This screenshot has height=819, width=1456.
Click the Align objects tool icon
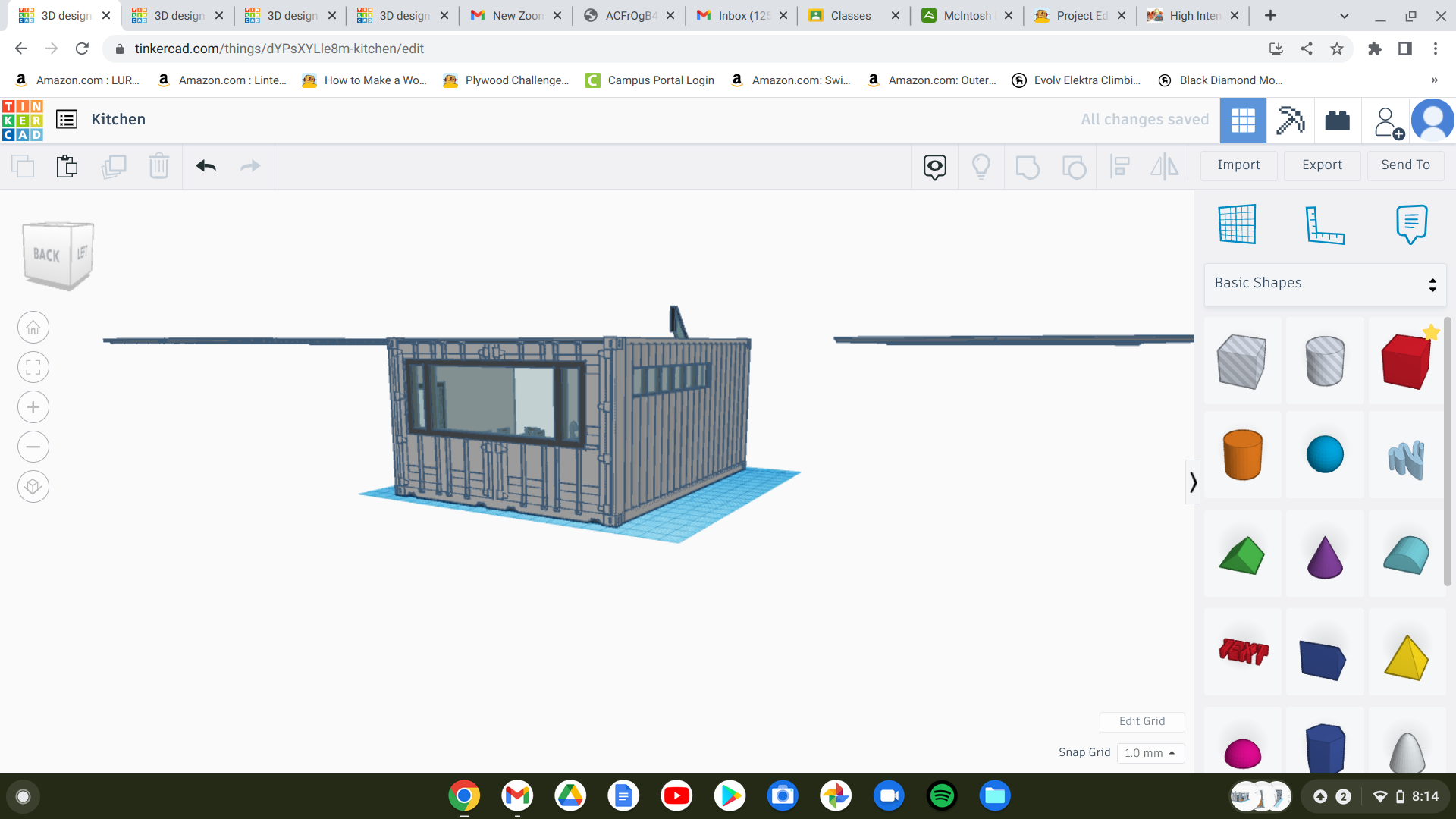(1120, 165)
